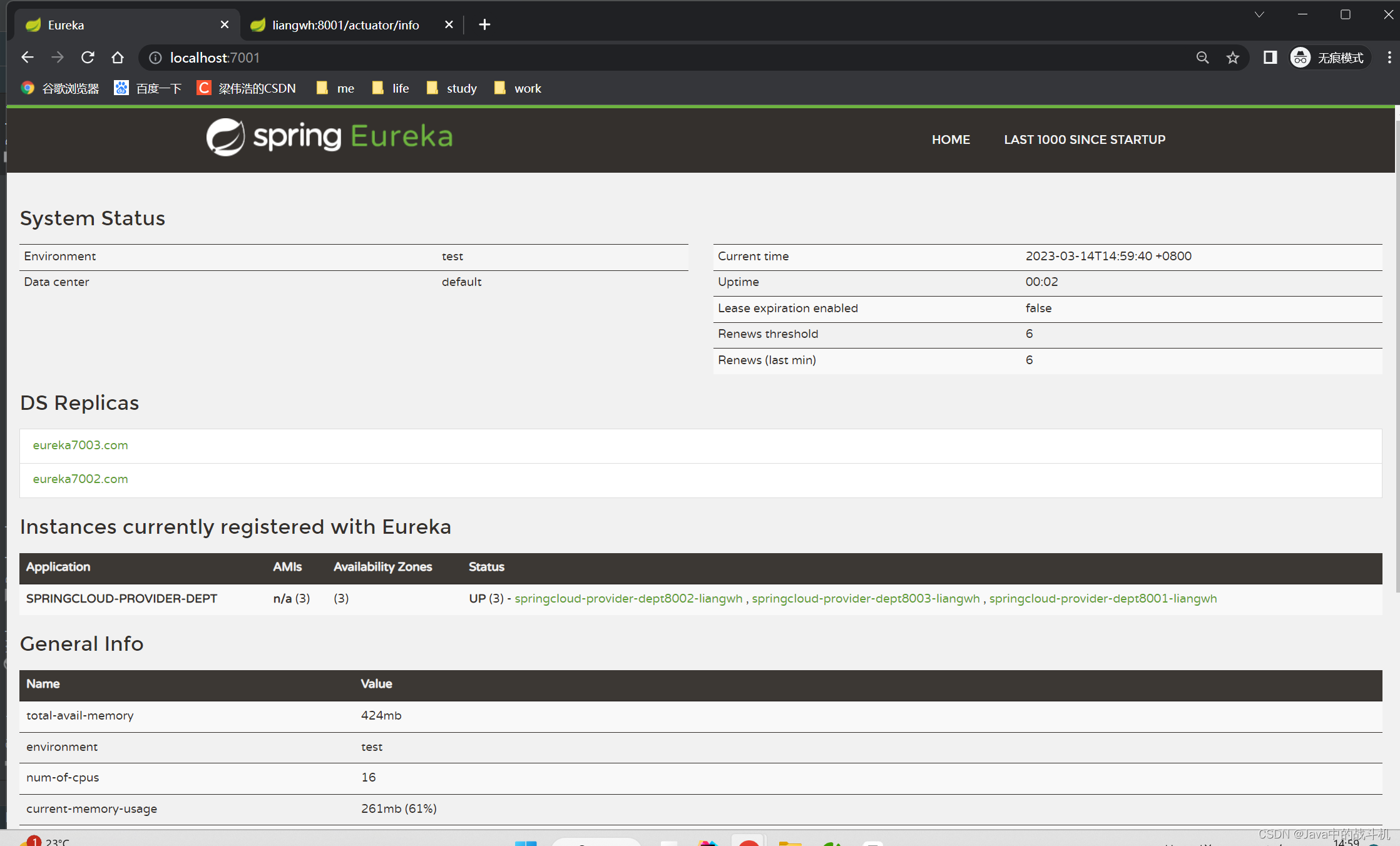Click the incognito mode profile button

coord(1329,58)
